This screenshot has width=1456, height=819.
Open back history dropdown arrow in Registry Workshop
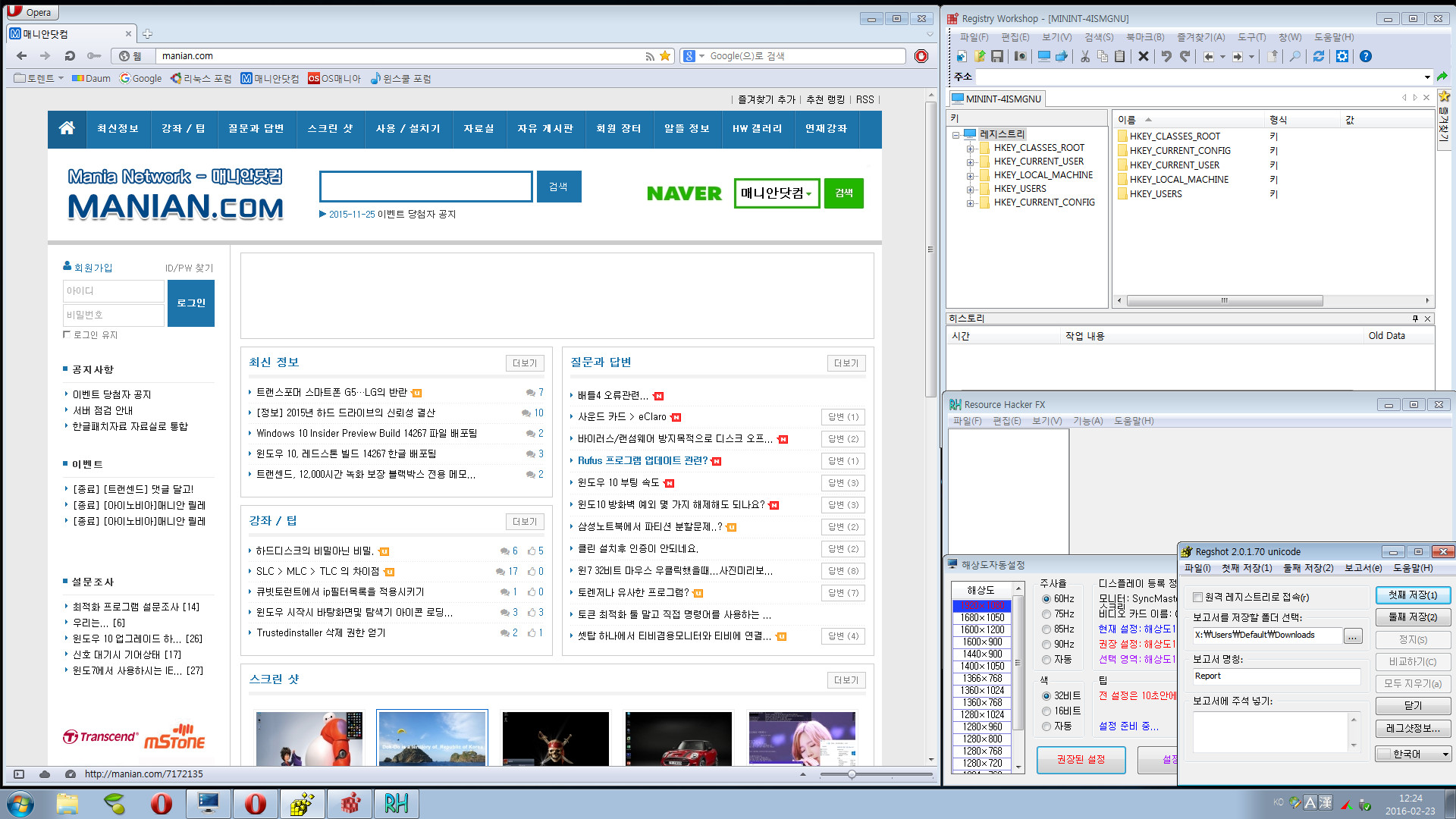pyautogui.click(x=1222, y=57)
